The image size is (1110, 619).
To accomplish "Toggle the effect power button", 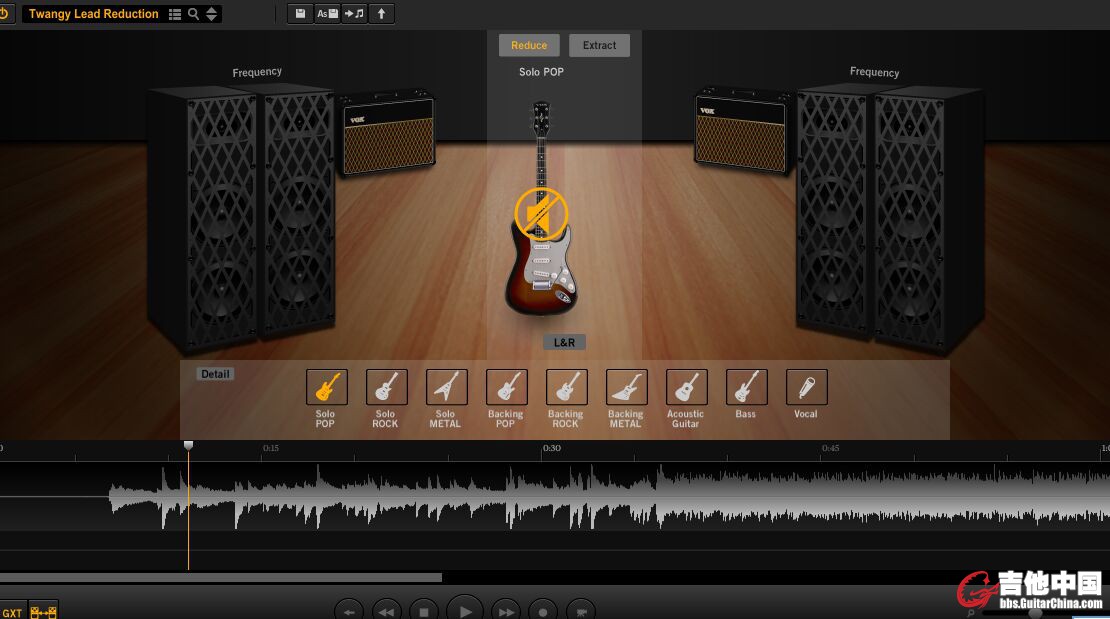I will (x=4, y=14).
